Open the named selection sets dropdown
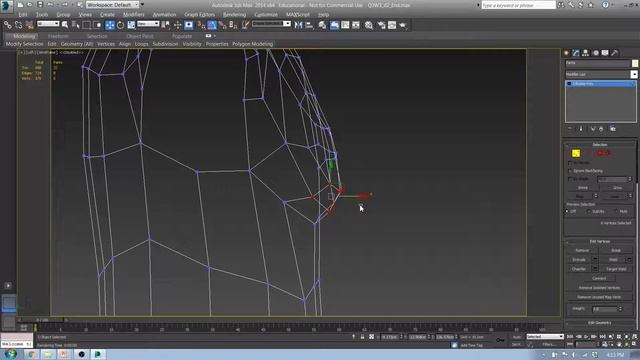The image size is (640, 360). pos(271,24)
